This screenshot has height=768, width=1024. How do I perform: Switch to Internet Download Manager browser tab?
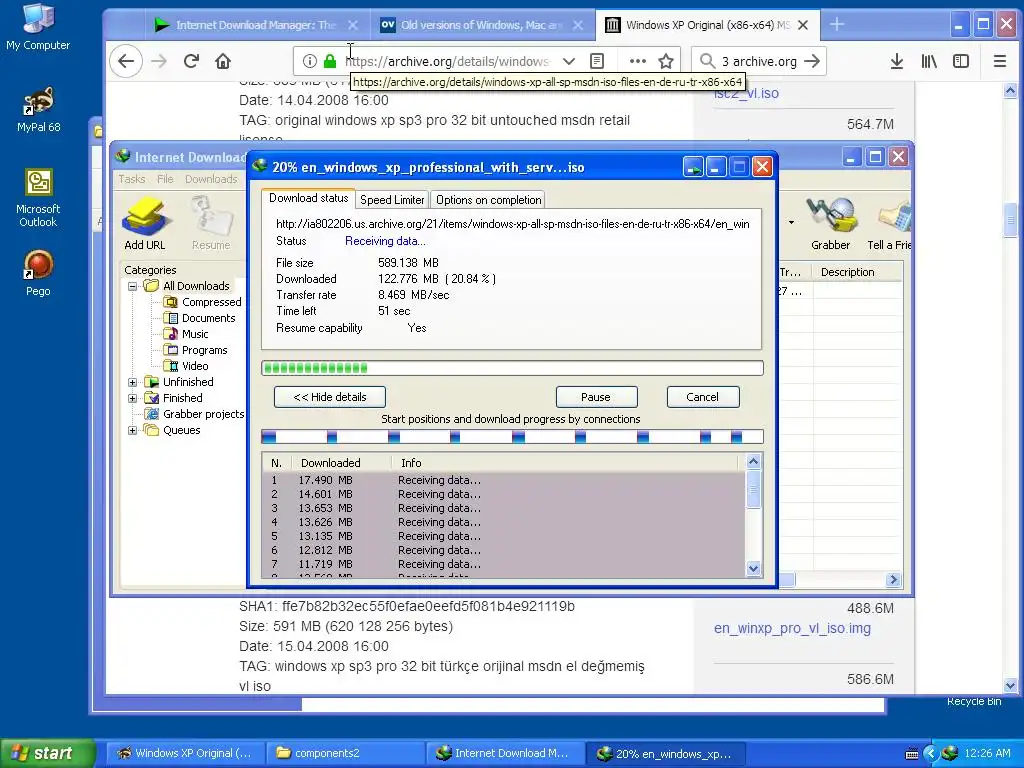click(x=255, y=25)
